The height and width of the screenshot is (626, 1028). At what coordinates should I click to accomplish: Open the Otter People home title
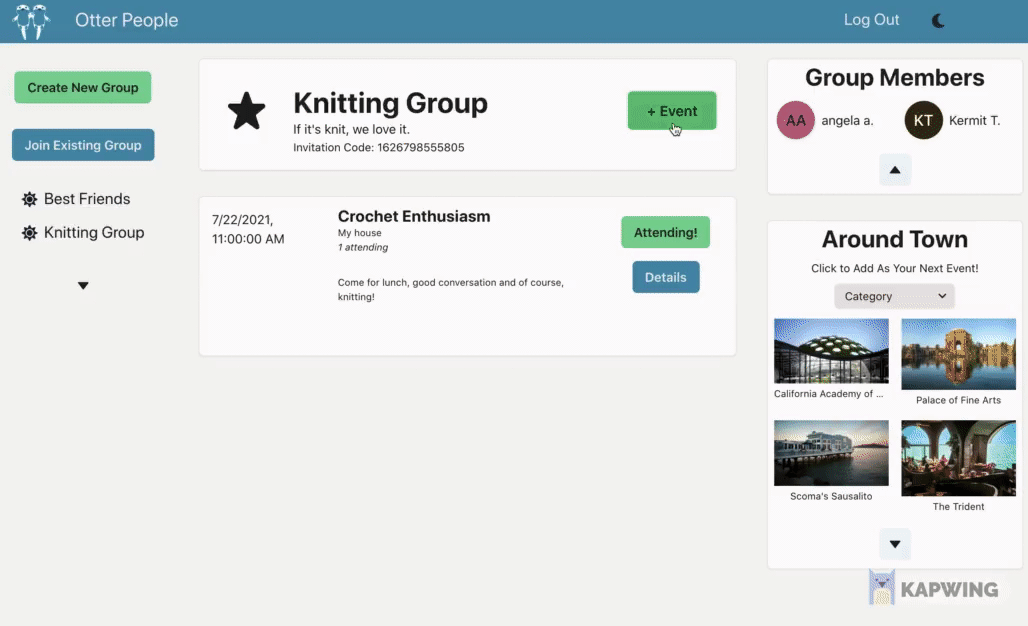coord(127,20)
